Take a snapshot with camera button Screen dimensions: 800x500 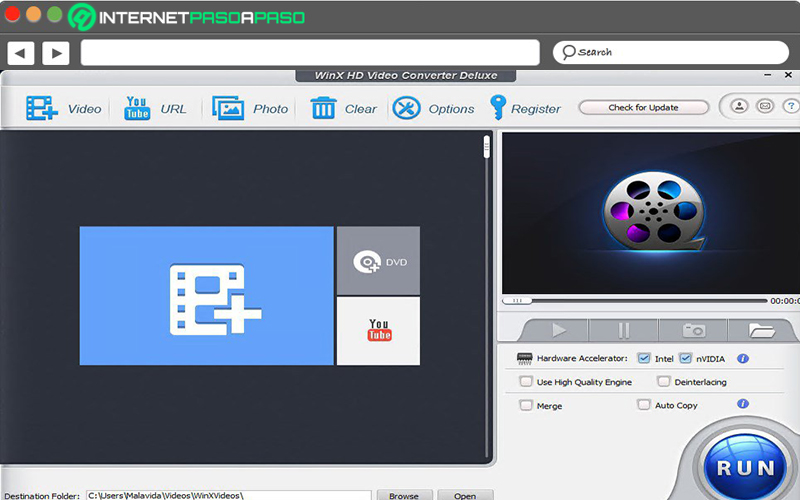pos(693,331)
